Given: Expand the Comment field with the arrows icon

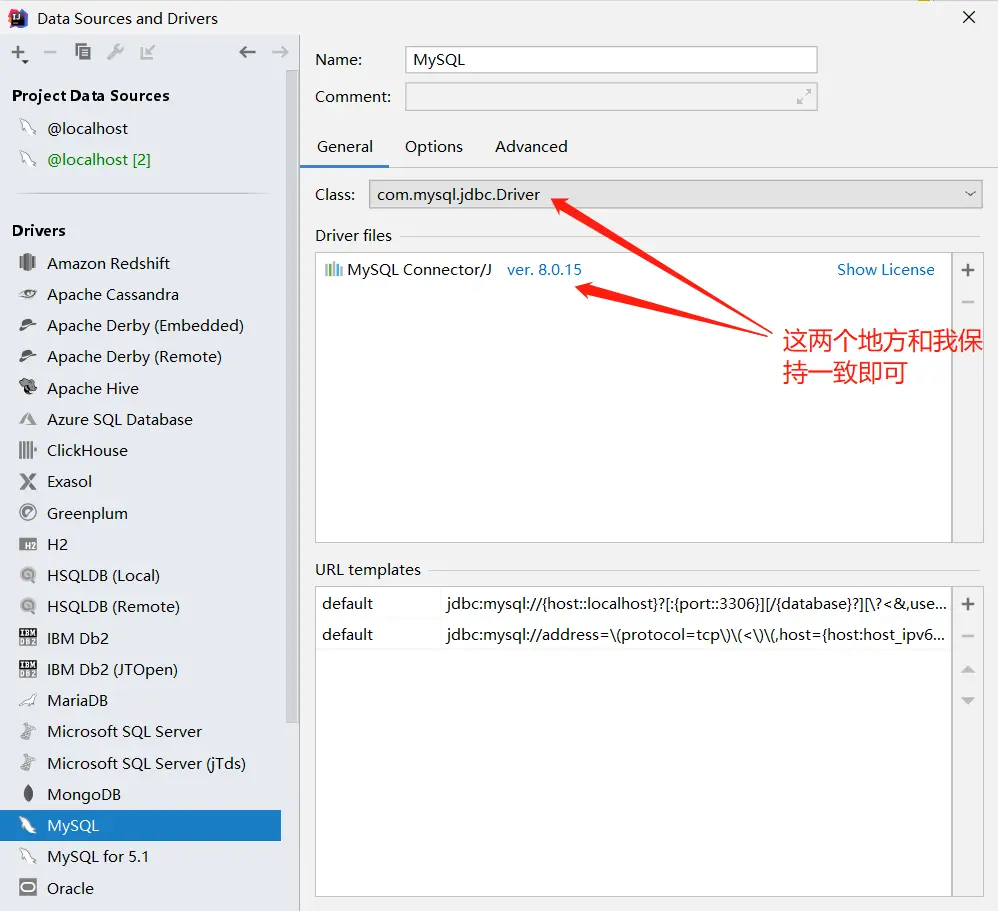Looking at the screenshot, I should (x=804, y=97).
